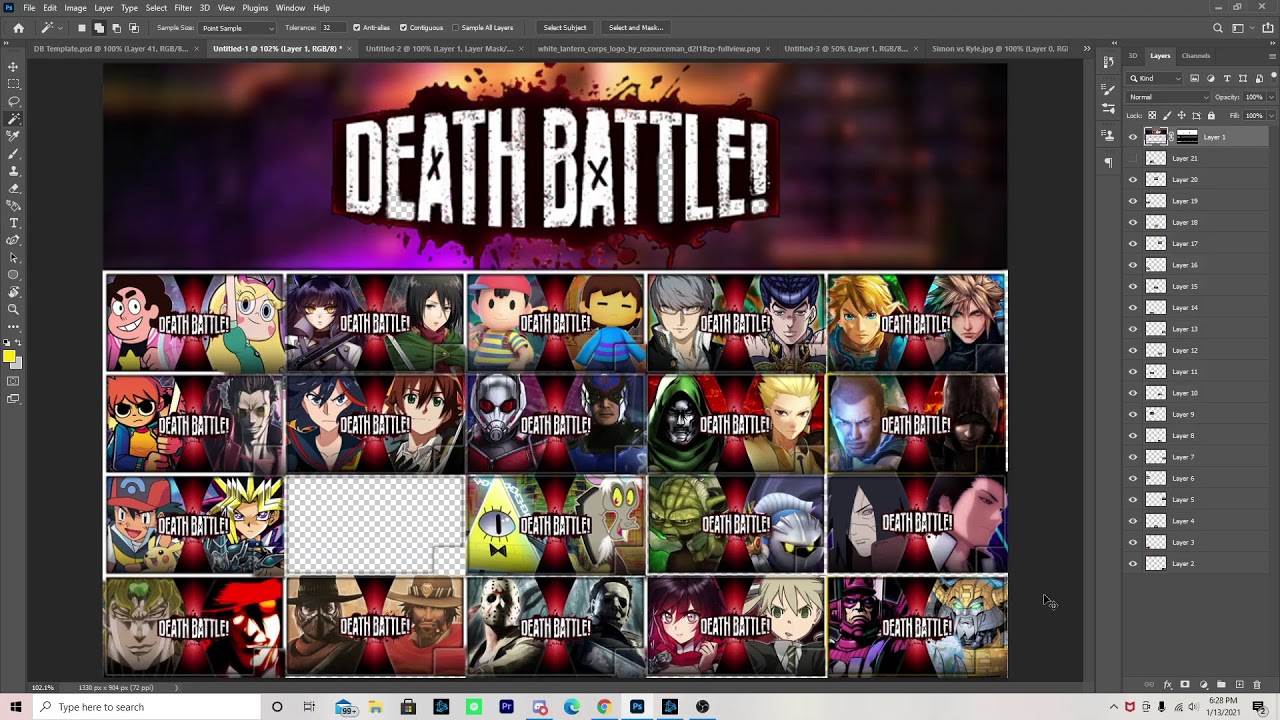Screen dimensions: 1280x720
Task: Toggle the Anti-alias checkbox
Action: [x=357, y=28]
